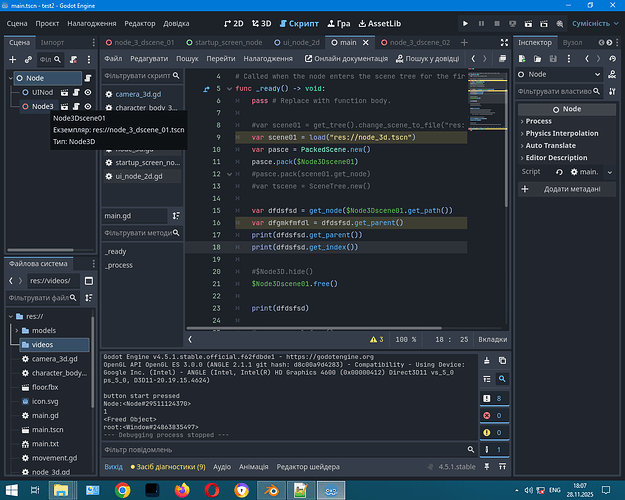Expand the Process section in Inspector
625x500 pixels.
[539, 121]
